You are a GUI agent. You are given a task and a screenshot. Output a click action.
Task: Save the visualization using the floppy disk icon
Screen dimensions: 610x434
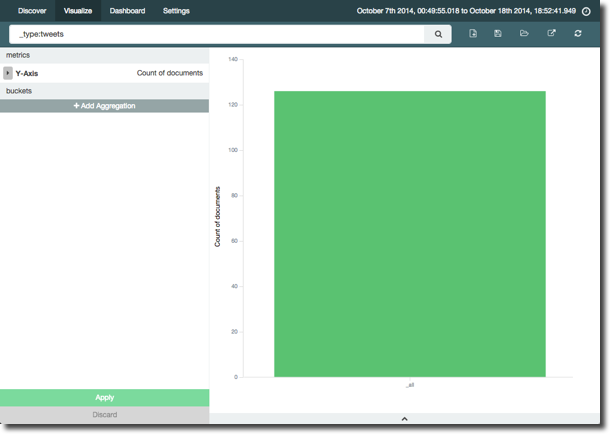tap(498, 34)
